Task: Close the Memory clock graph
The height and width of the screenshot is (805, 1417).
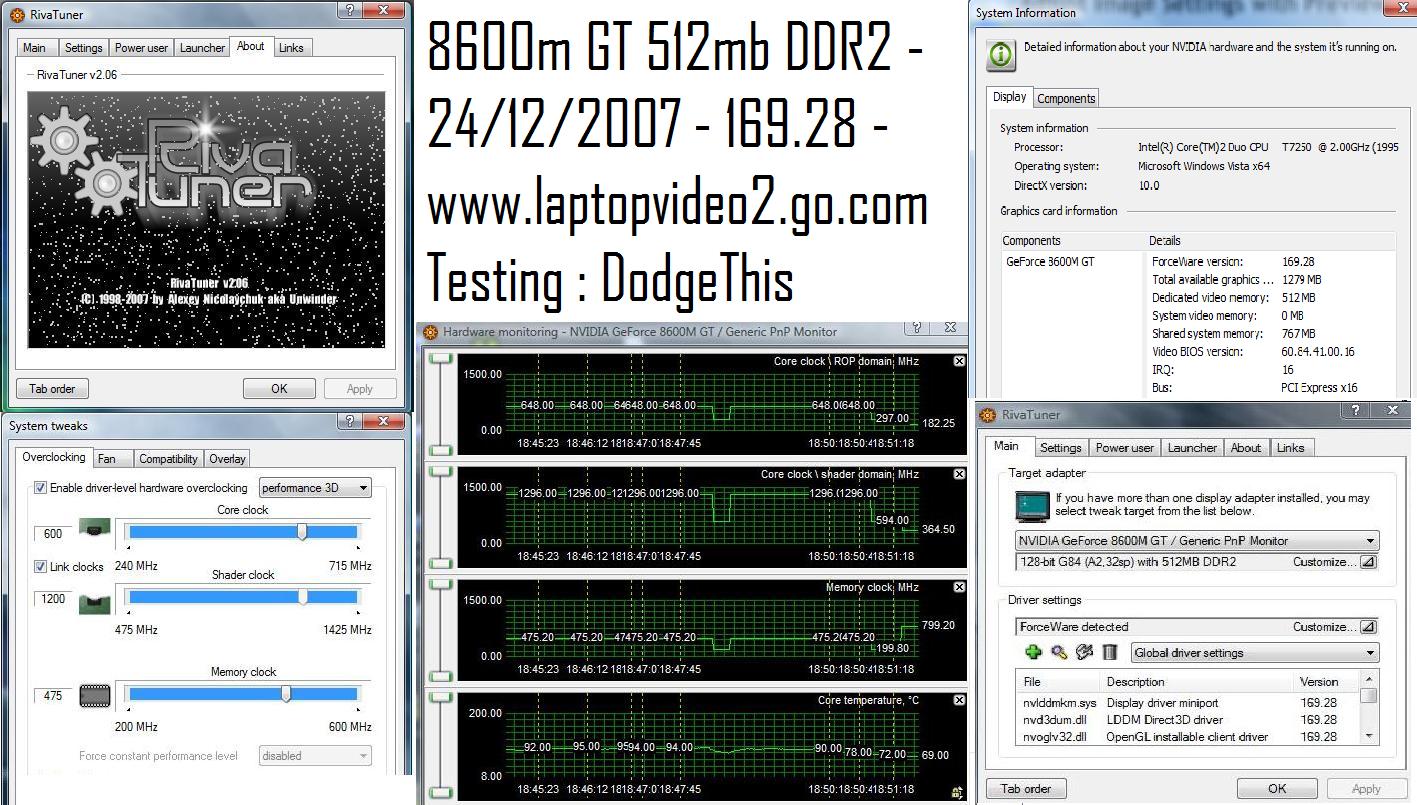Action: [959, 587]
